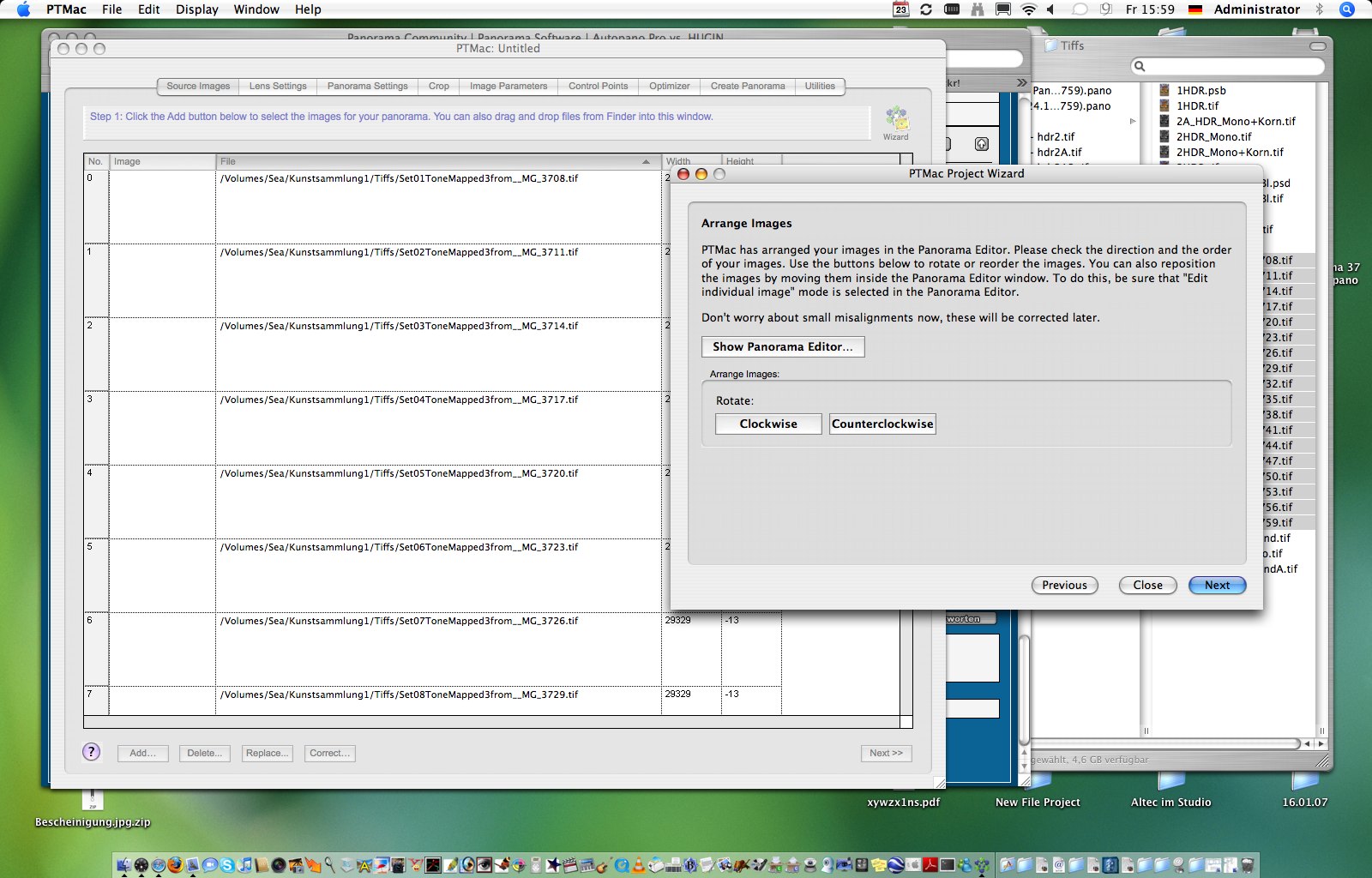1372x878 pixels.
Task: Launch Skype from the Dock
Action: [227, 865]
